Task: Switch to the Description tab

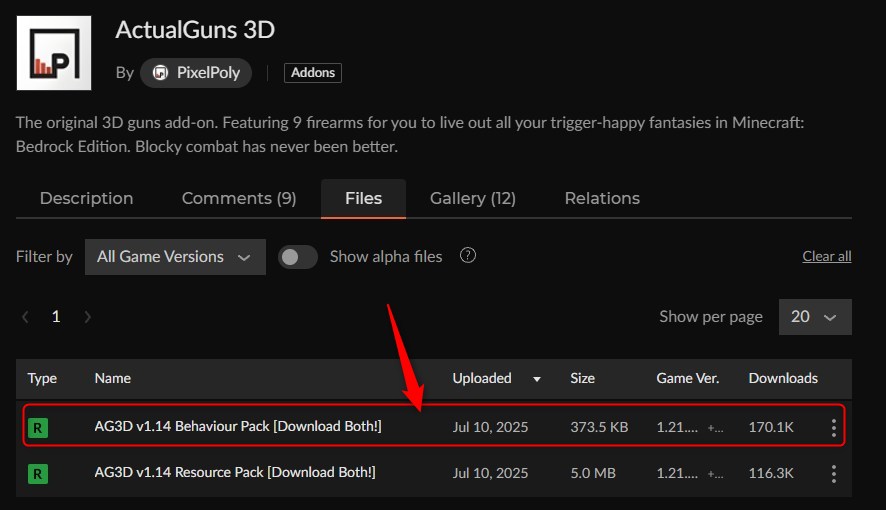Action: tap(86, 198)
